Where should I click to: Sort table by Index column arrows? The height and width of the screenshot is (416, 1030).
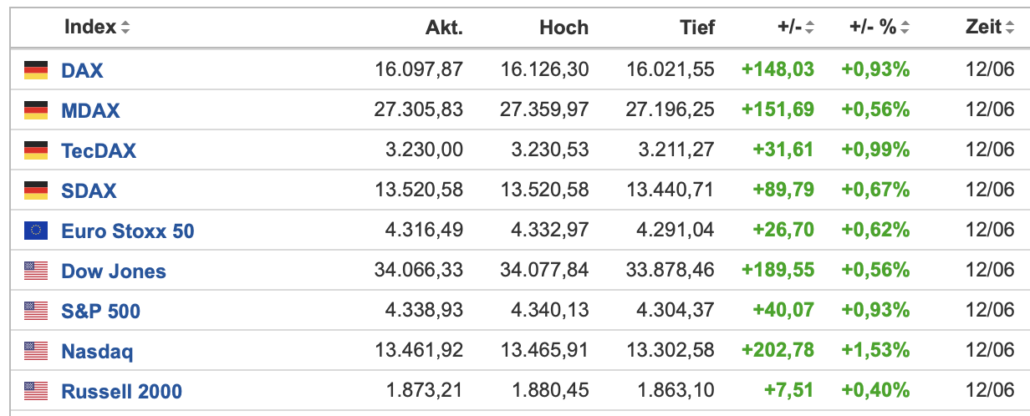[125, 28]
